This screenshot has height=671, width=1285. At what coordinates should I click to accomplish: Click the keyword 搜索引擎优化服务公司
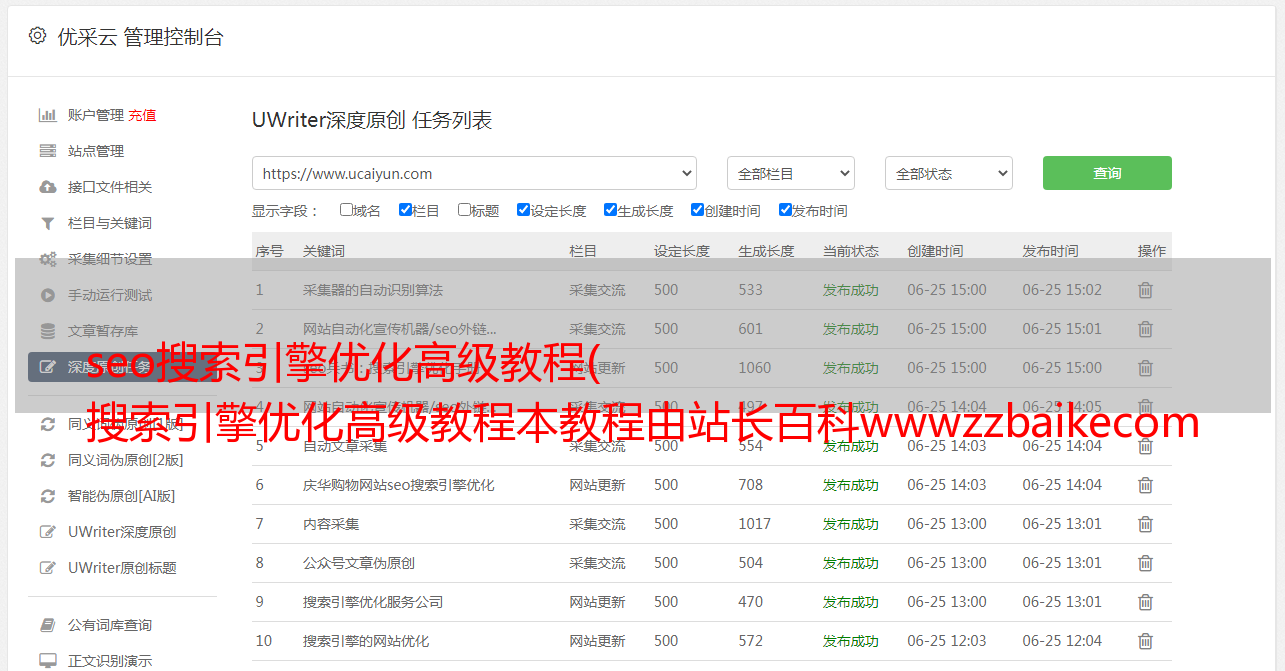(x=373, y=602)
